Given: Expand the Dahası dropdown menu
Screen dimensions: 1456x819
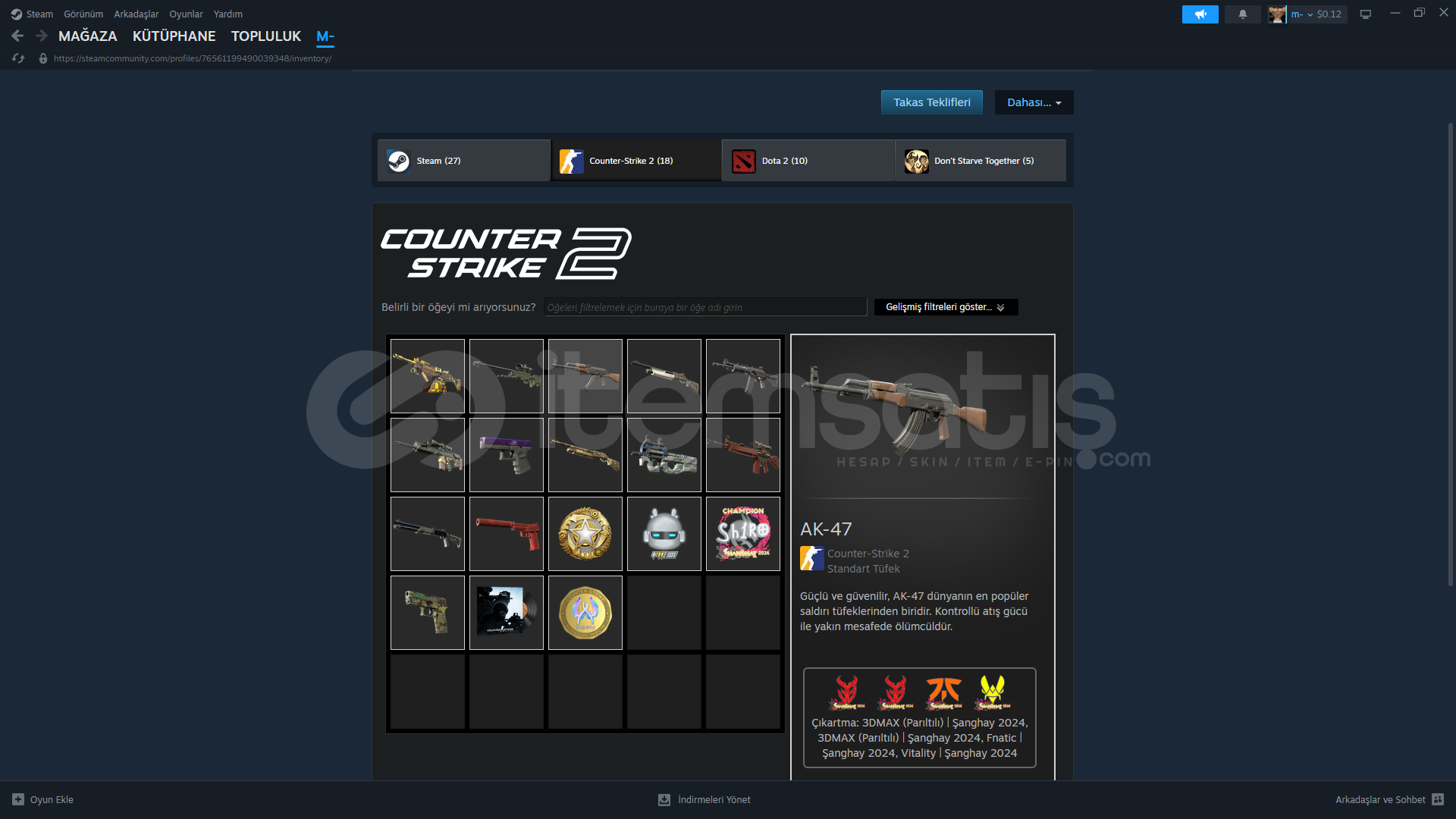Looking at the screenshot, I should pos(1034,102).
